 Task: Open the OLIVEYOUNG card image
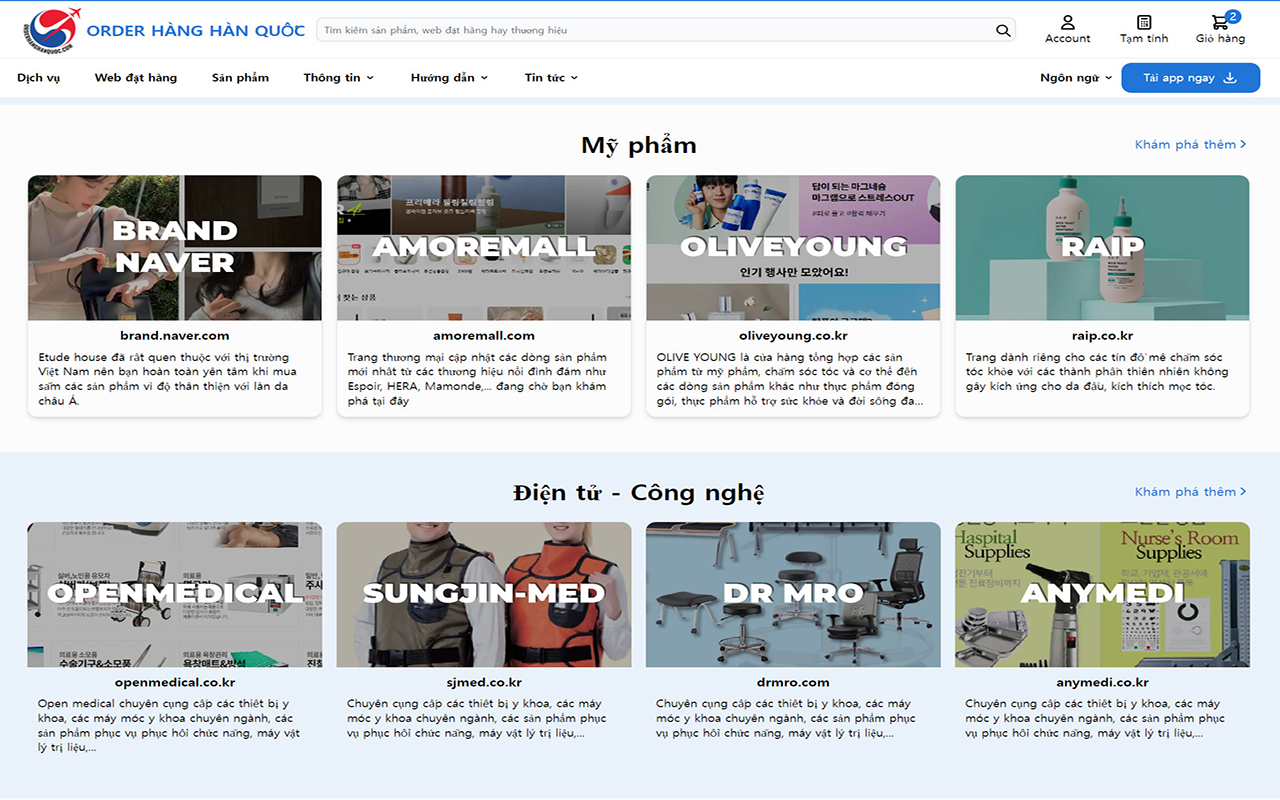pyautogui.click(x=793, y=248)
